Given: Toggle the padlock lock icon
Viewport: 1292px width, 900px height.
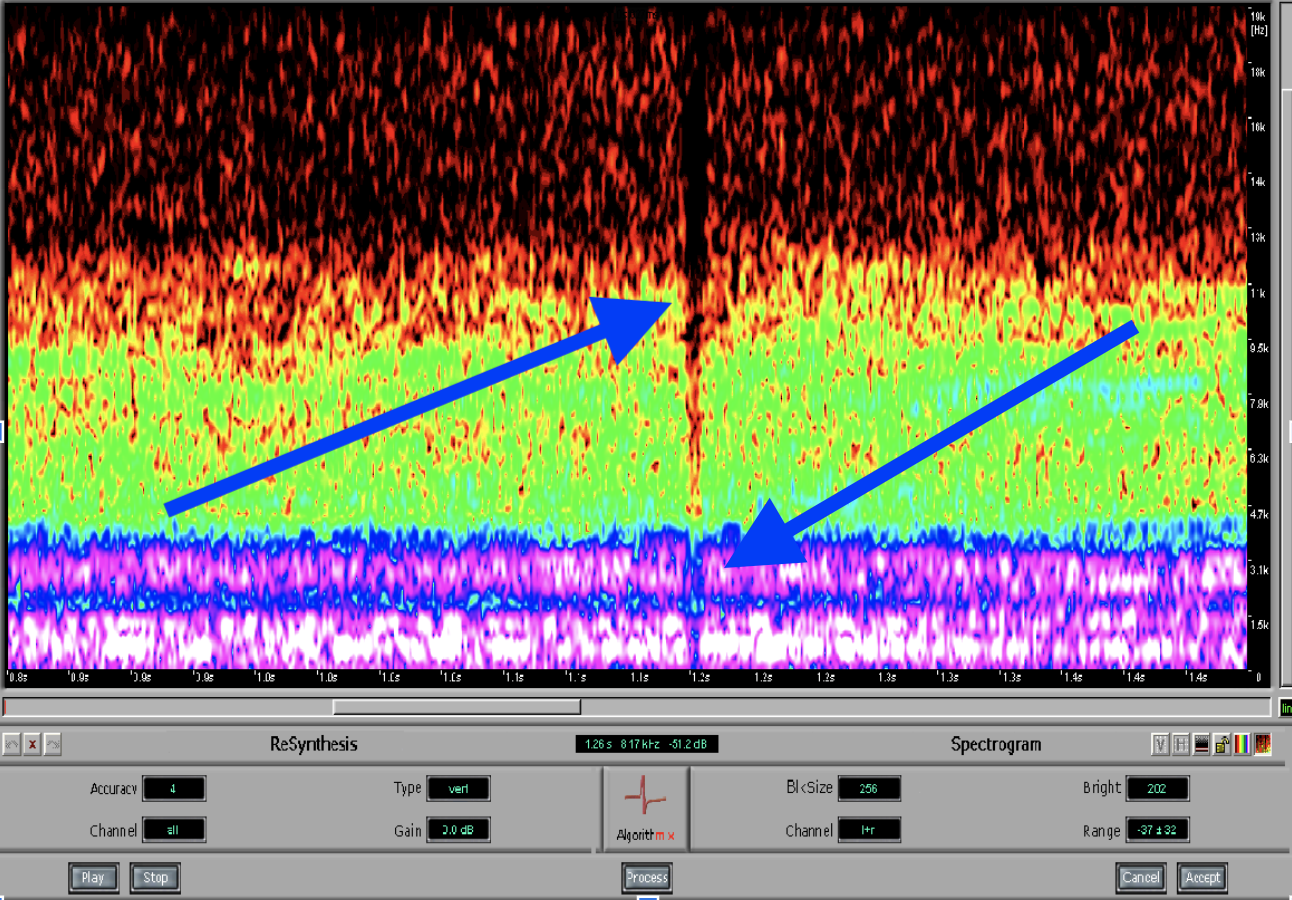Looking at the screenshot, I should [x=1222, y=744].
